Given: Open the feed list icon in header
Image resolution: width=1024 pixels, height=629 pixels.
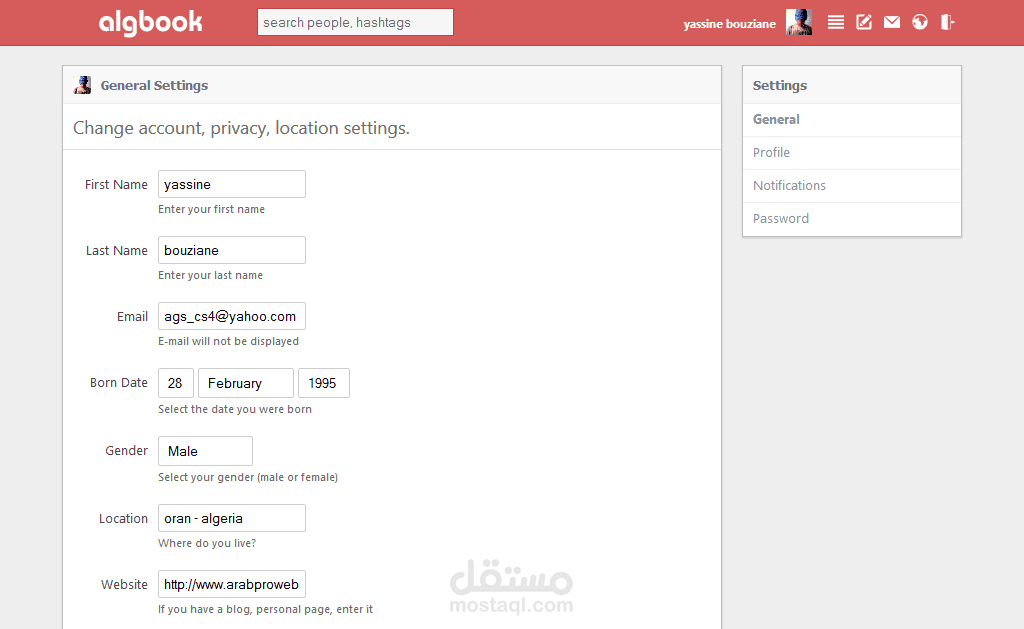Looking at the screenshot, I should point(835,22).
